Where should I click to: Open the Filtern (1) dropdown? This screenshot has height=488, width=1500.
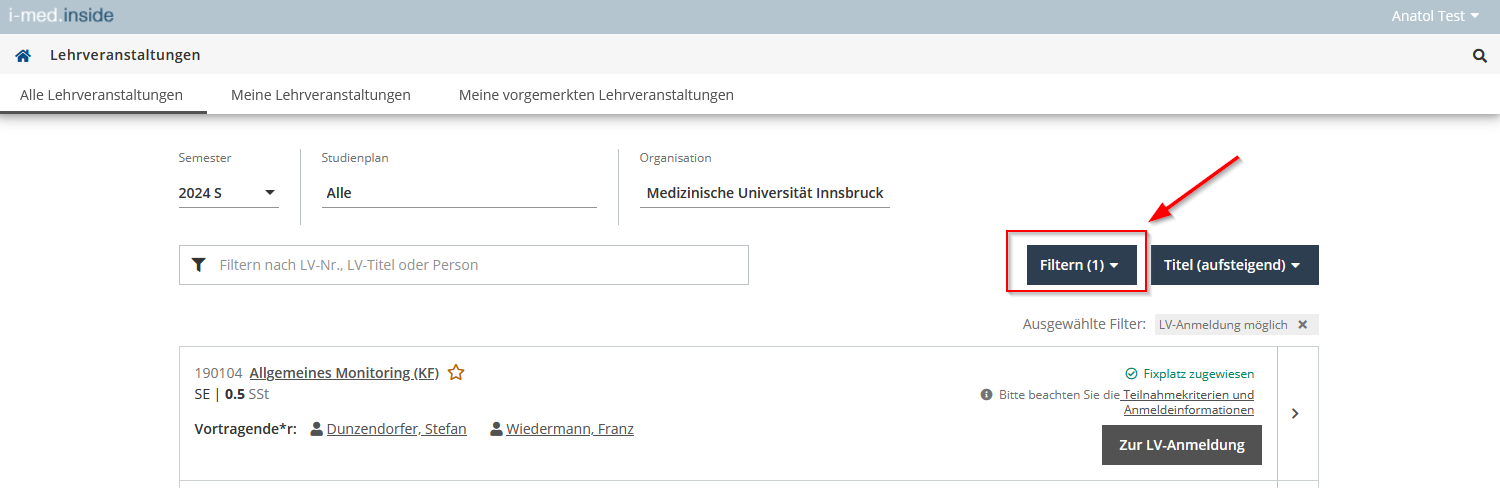[x=1082, y=265]
